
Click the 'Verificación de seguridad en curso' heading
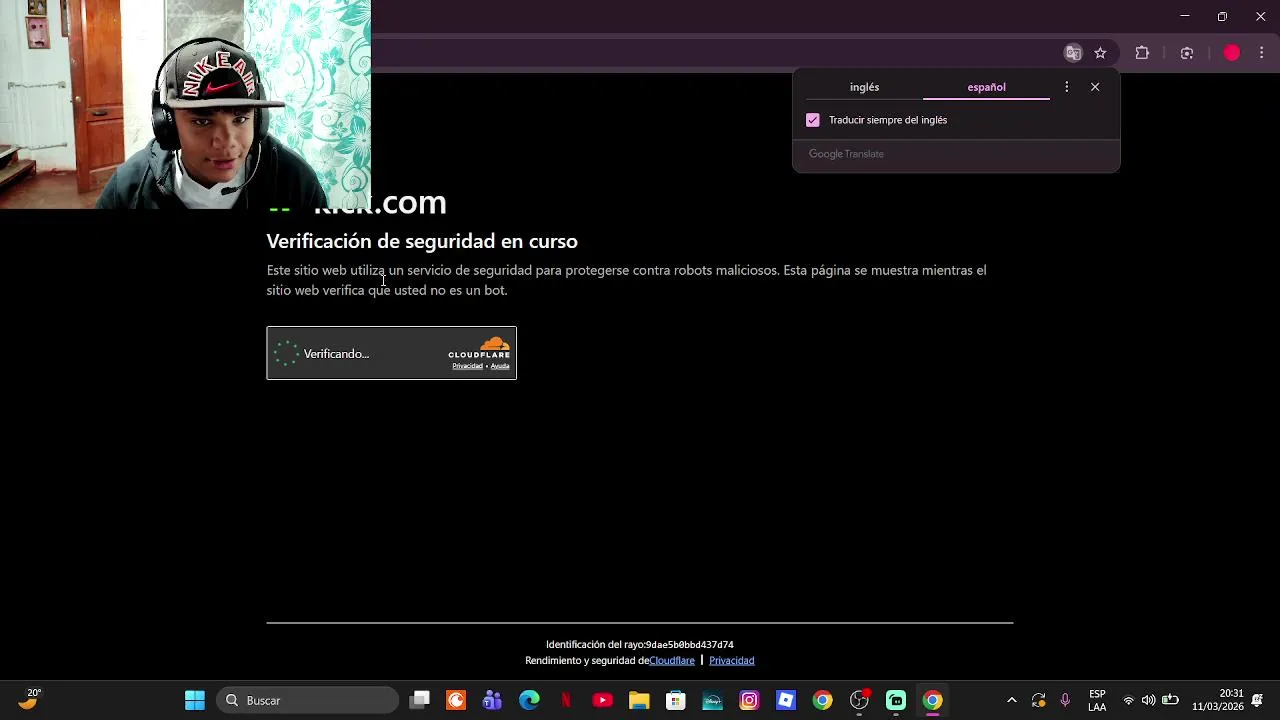point(422,241)
